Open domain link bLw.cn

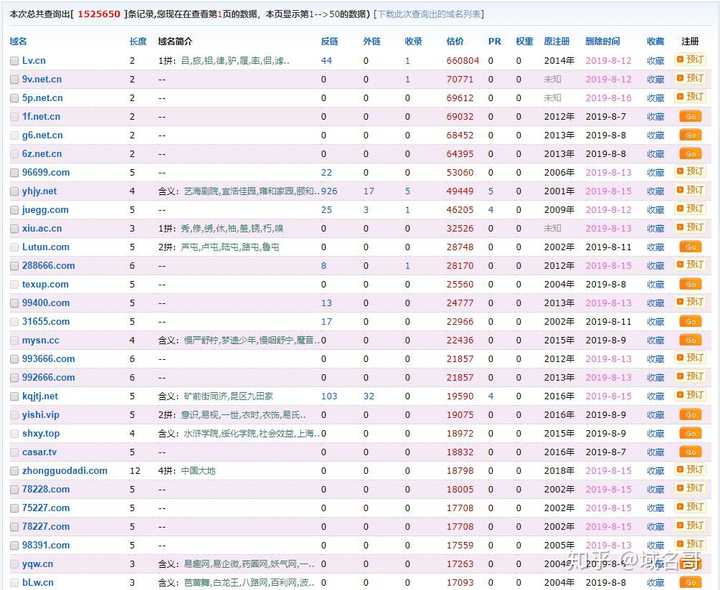click(38, 583)
